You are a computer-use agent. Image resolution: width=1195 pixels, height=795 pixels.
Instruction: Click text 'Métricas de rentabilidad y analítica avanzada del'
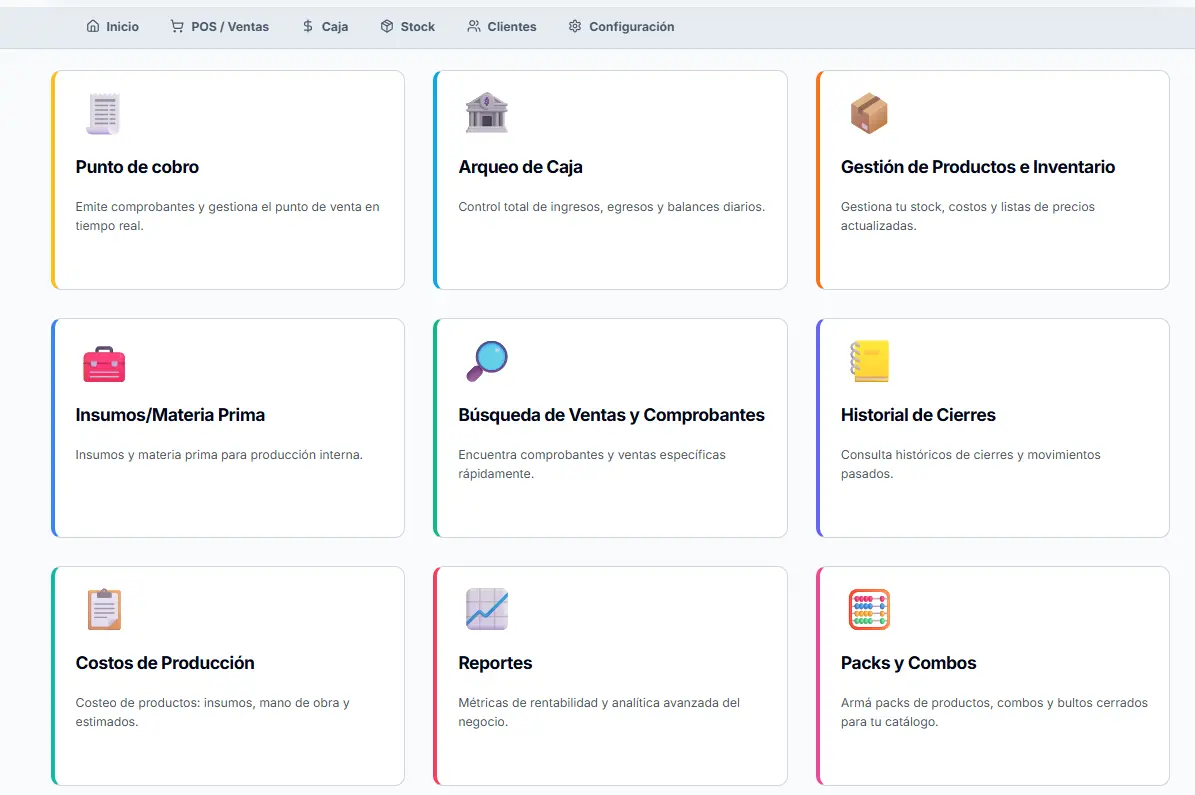(599, 703)
